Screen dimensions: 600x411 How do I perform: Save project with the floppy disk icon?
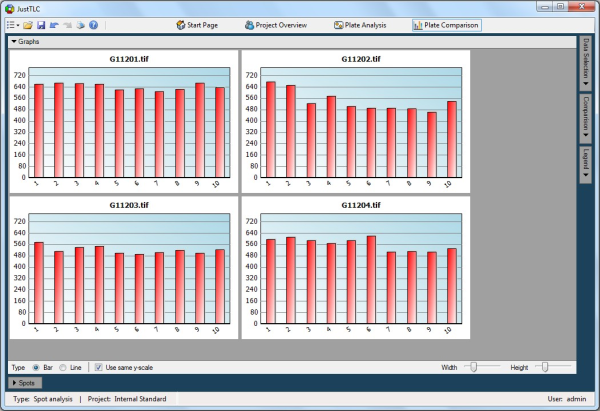pos(41,25)
